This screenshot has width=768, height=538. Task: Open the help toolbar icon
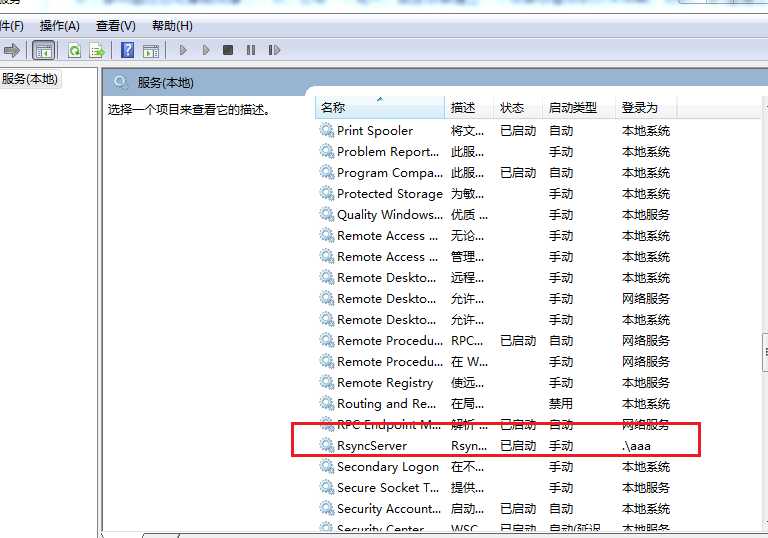pyautogui.click(x=127, y=50)
